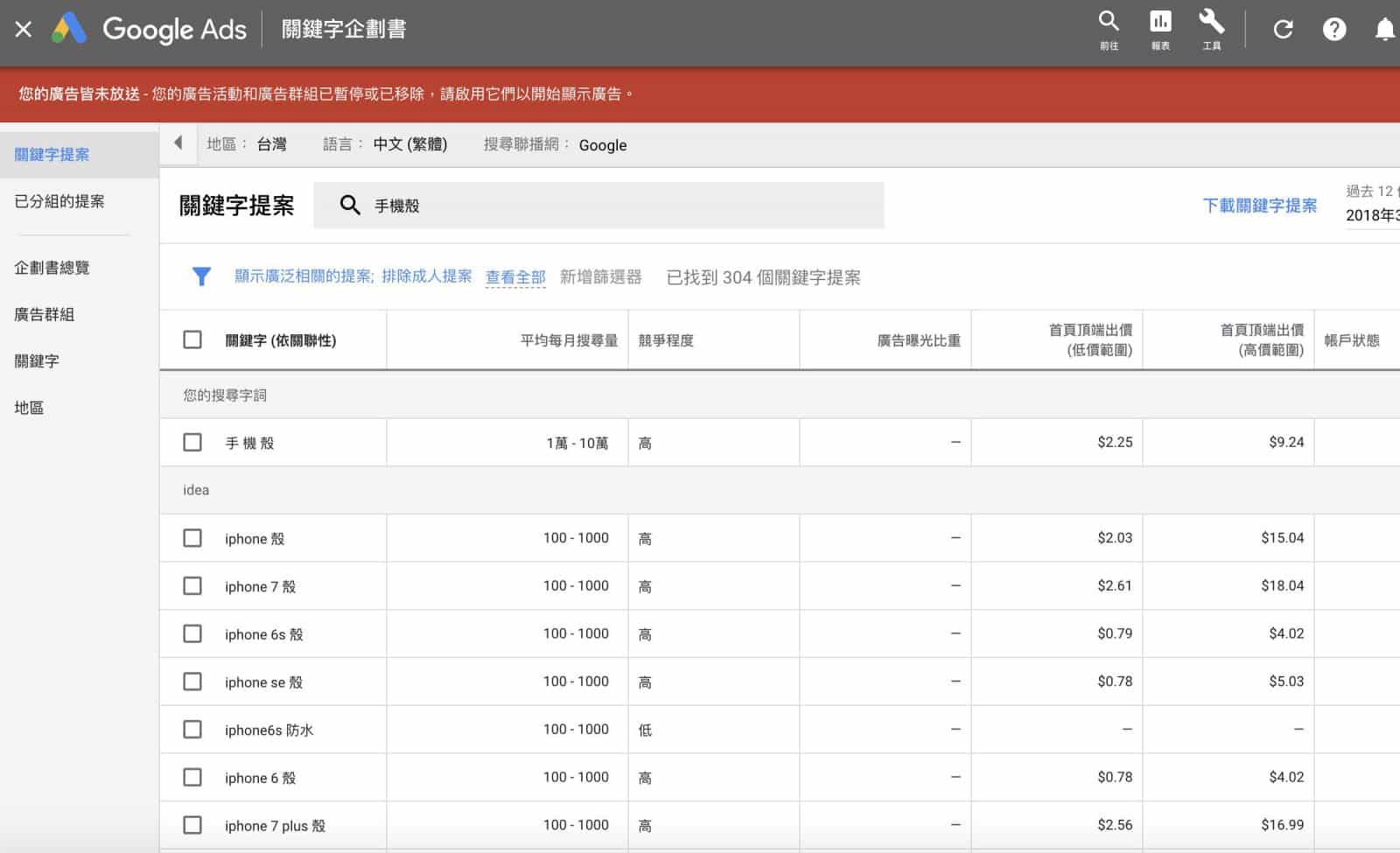Click keyword text iphone se 殼
The height and width of the screenshot is (853, 1400).
[263, 682]
